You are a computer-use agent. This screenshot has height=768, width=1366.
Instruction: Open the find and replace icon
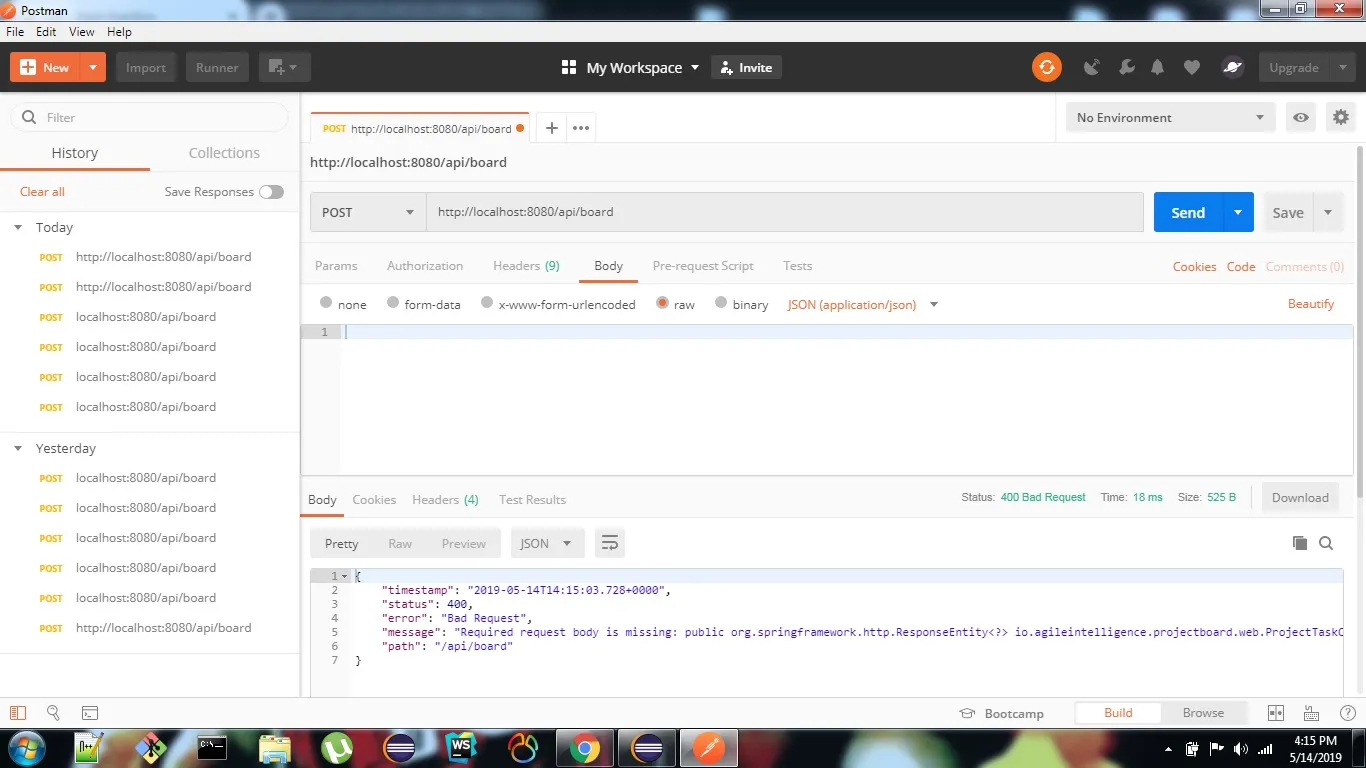click(53, 713)
